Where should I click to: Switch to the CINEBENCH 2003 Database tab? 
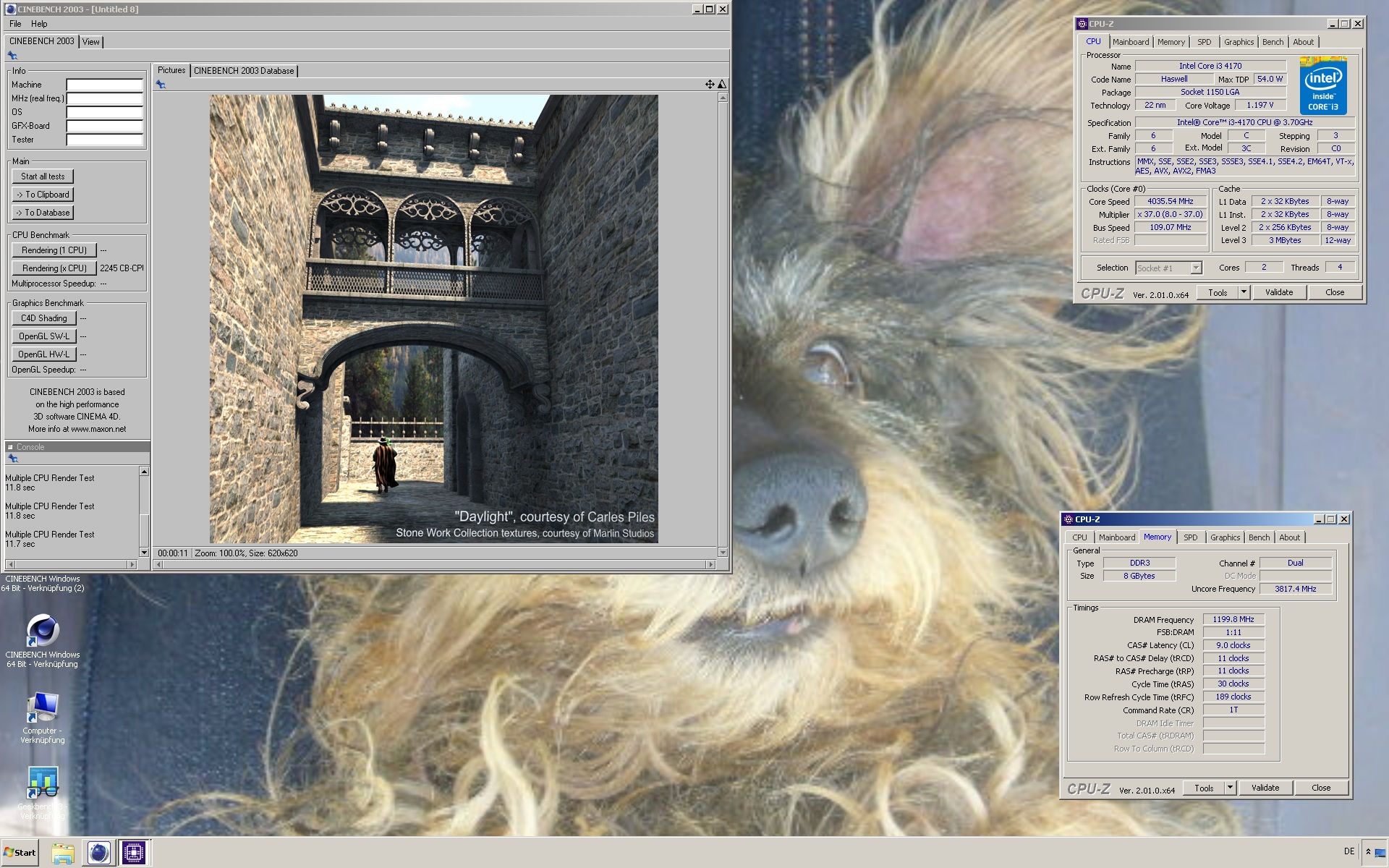pyautogui.click(x=244, y=71)
